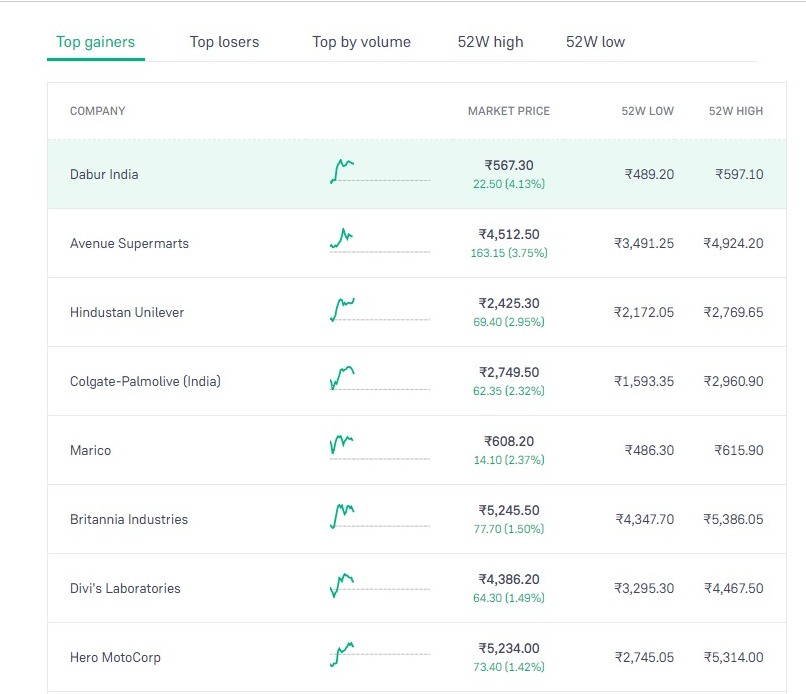Click the gain value 62.35 (2.32%)
This screenshot has height=694, width=806.
[x=509, y=391]
